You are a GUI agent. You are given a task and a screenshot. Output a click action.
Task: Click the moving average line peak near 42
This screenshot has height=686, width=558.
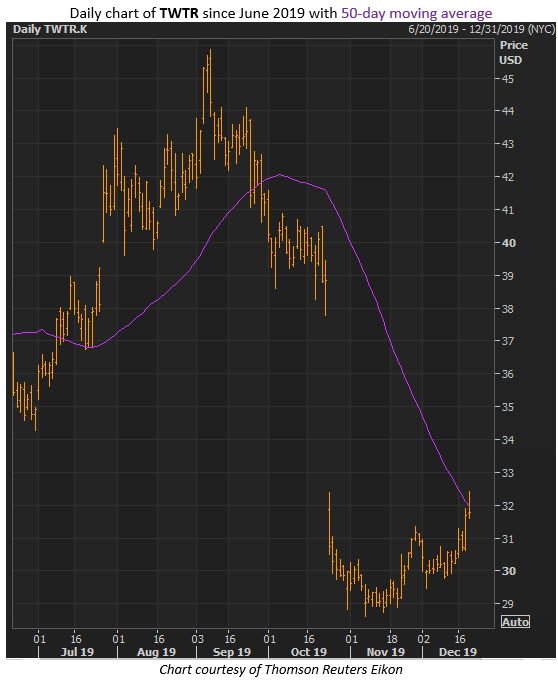coord(280,175)
